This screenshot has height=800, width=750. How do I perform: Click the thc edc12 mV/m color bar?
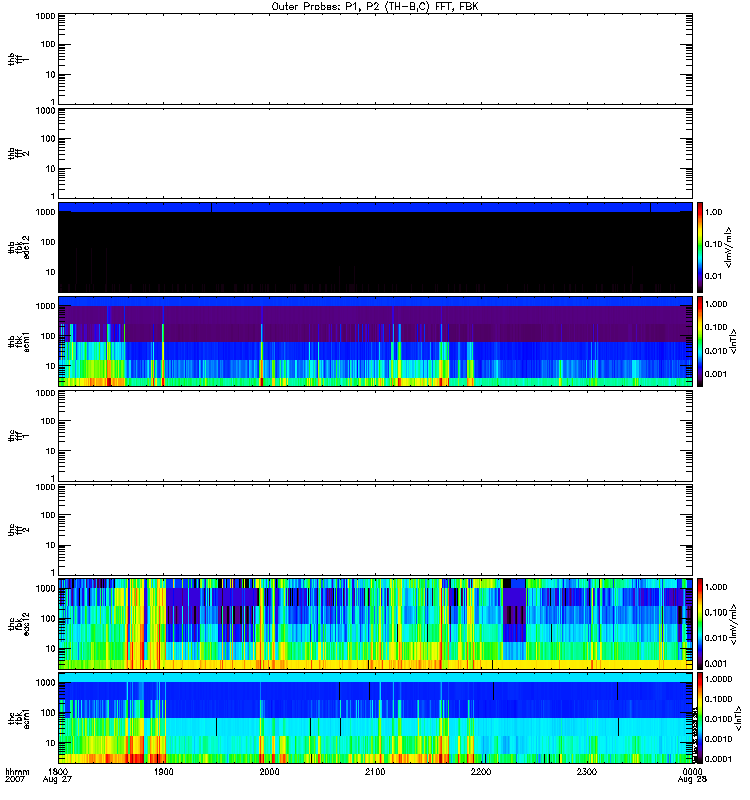pos(701,624)
